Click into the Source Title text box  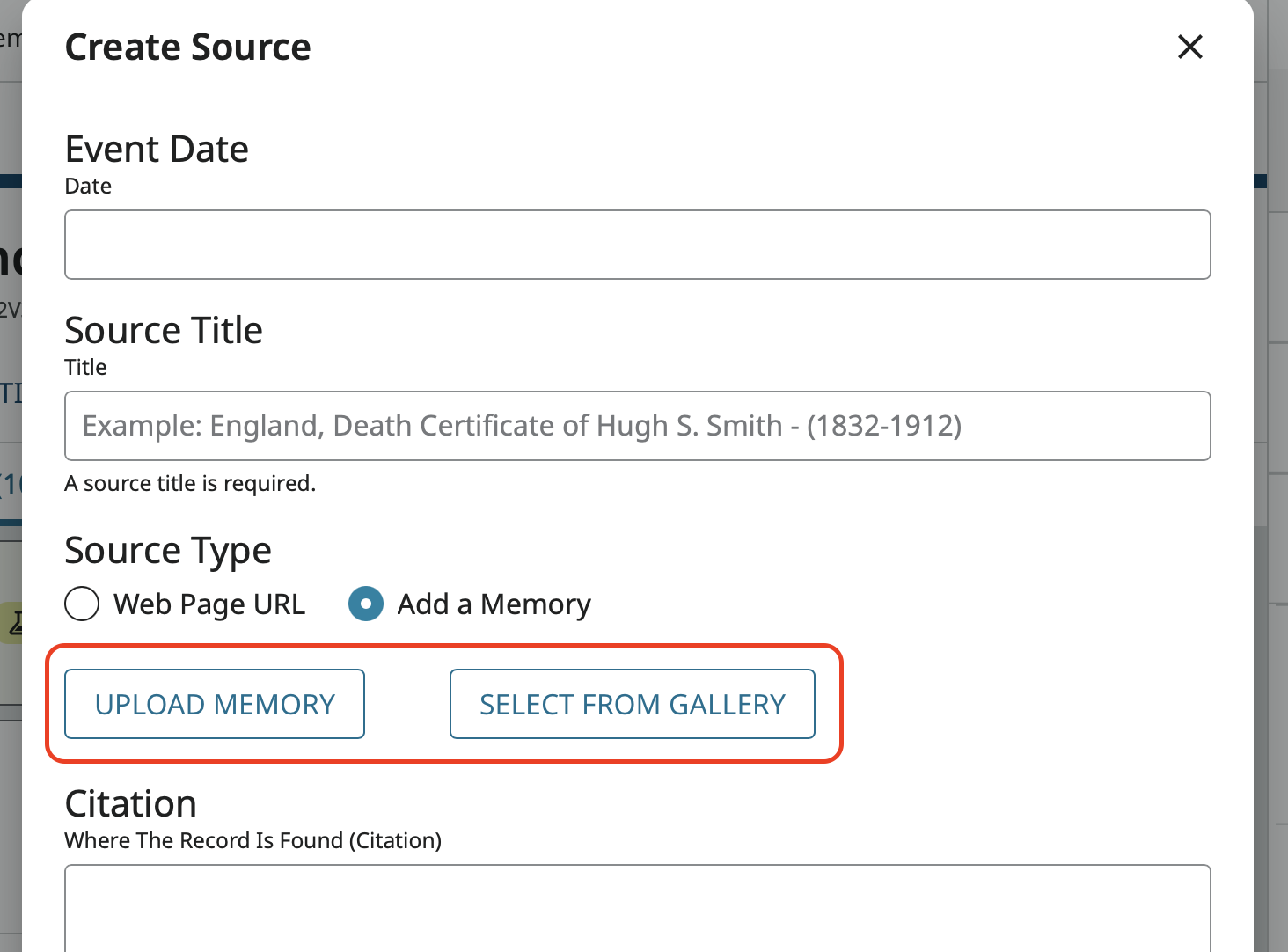pyautogui.click(x=637, y=426)
